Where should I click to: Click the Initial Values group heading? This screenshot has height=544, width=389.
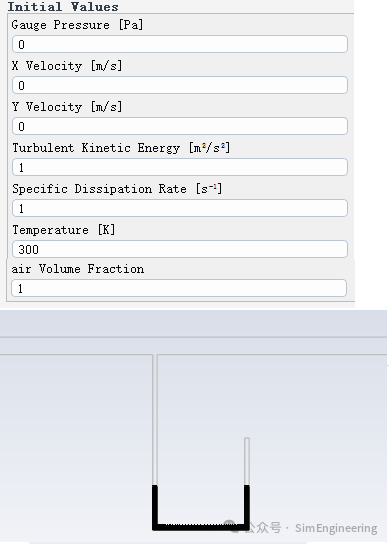click(x=63, y=6)
